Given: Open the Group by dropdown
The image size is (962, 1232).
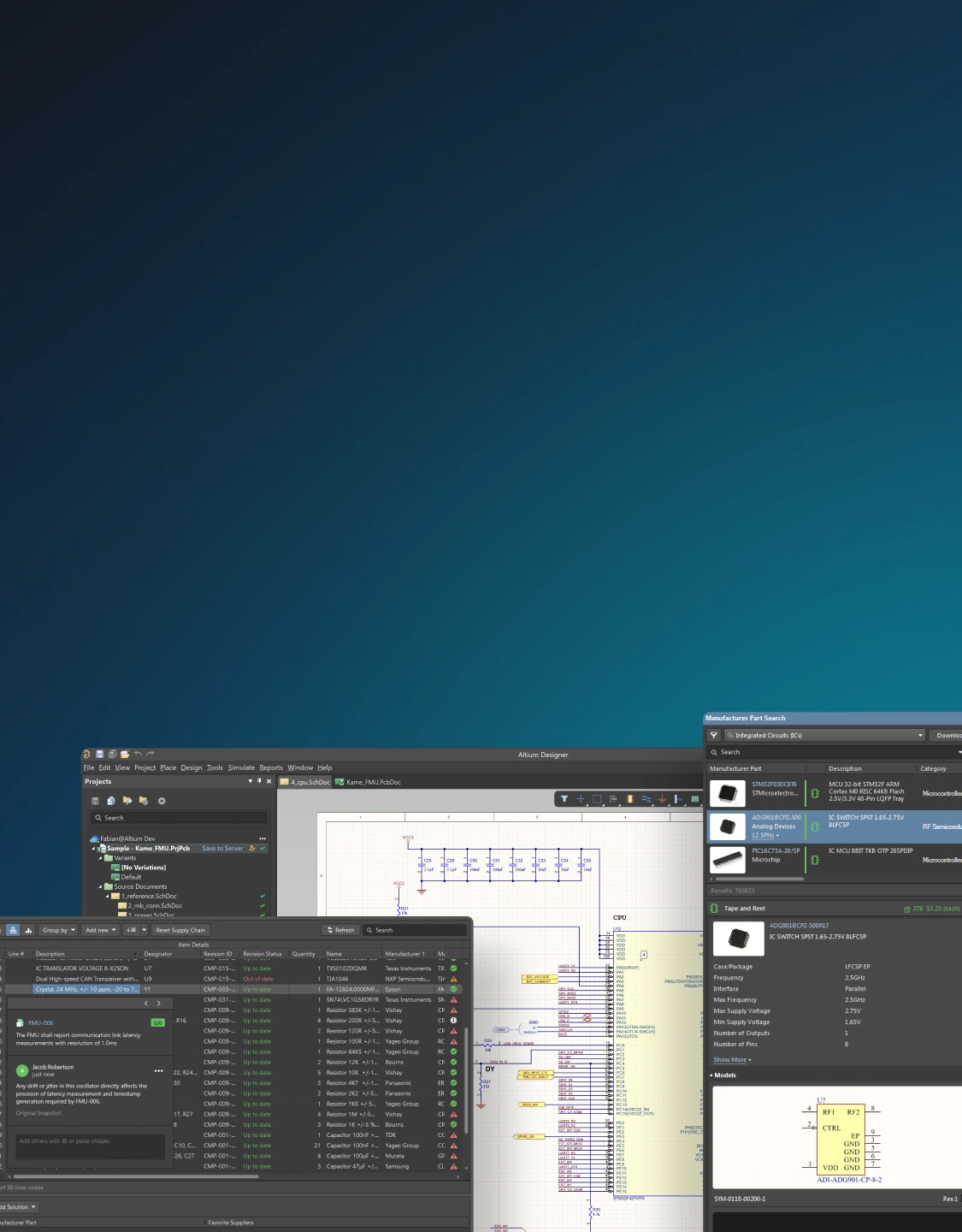Looking at the screenshot, I should click(58, 930).
